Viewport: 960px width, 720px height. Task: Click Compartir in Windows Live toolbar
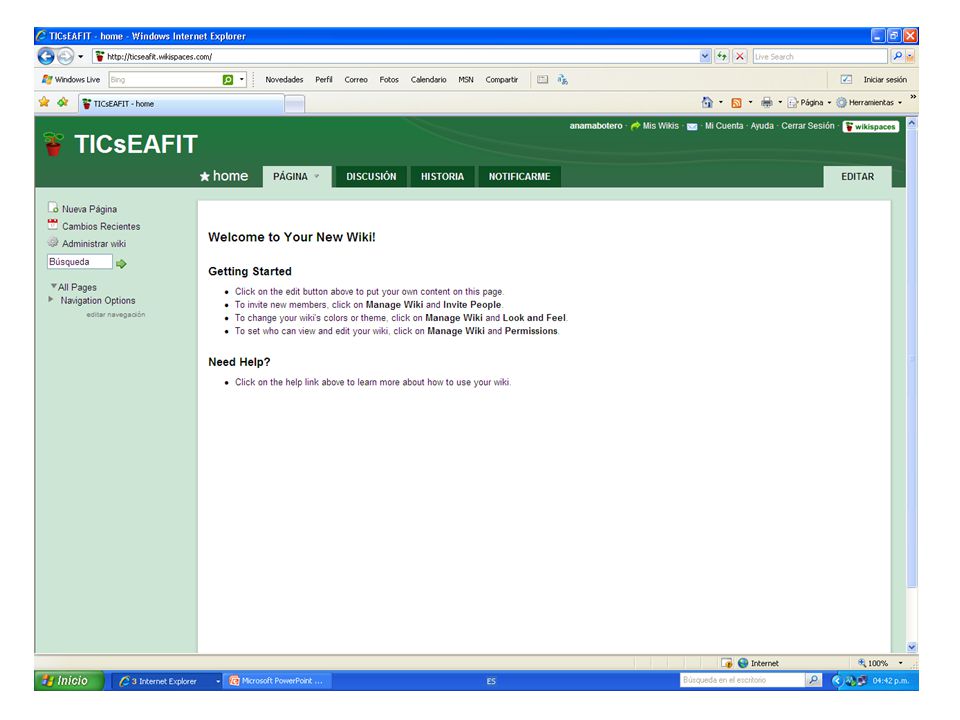coord(501,80)
